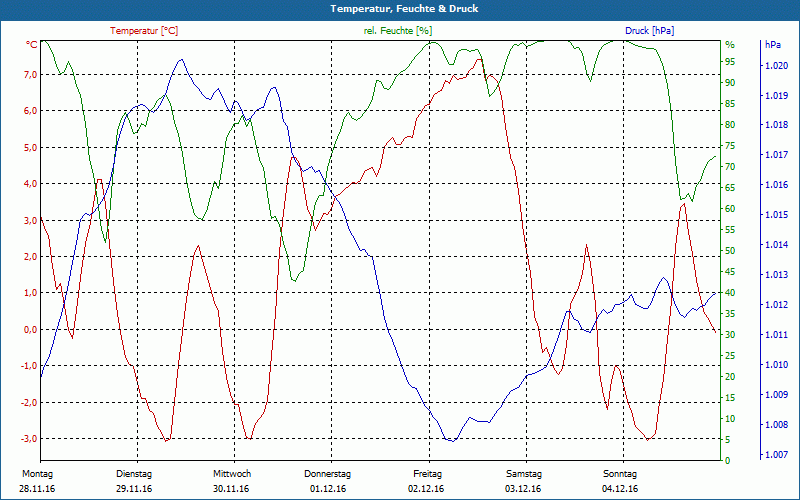Click the date '30.11.16'
This screenshot has height=500, width=800.
tap(231, 489)
